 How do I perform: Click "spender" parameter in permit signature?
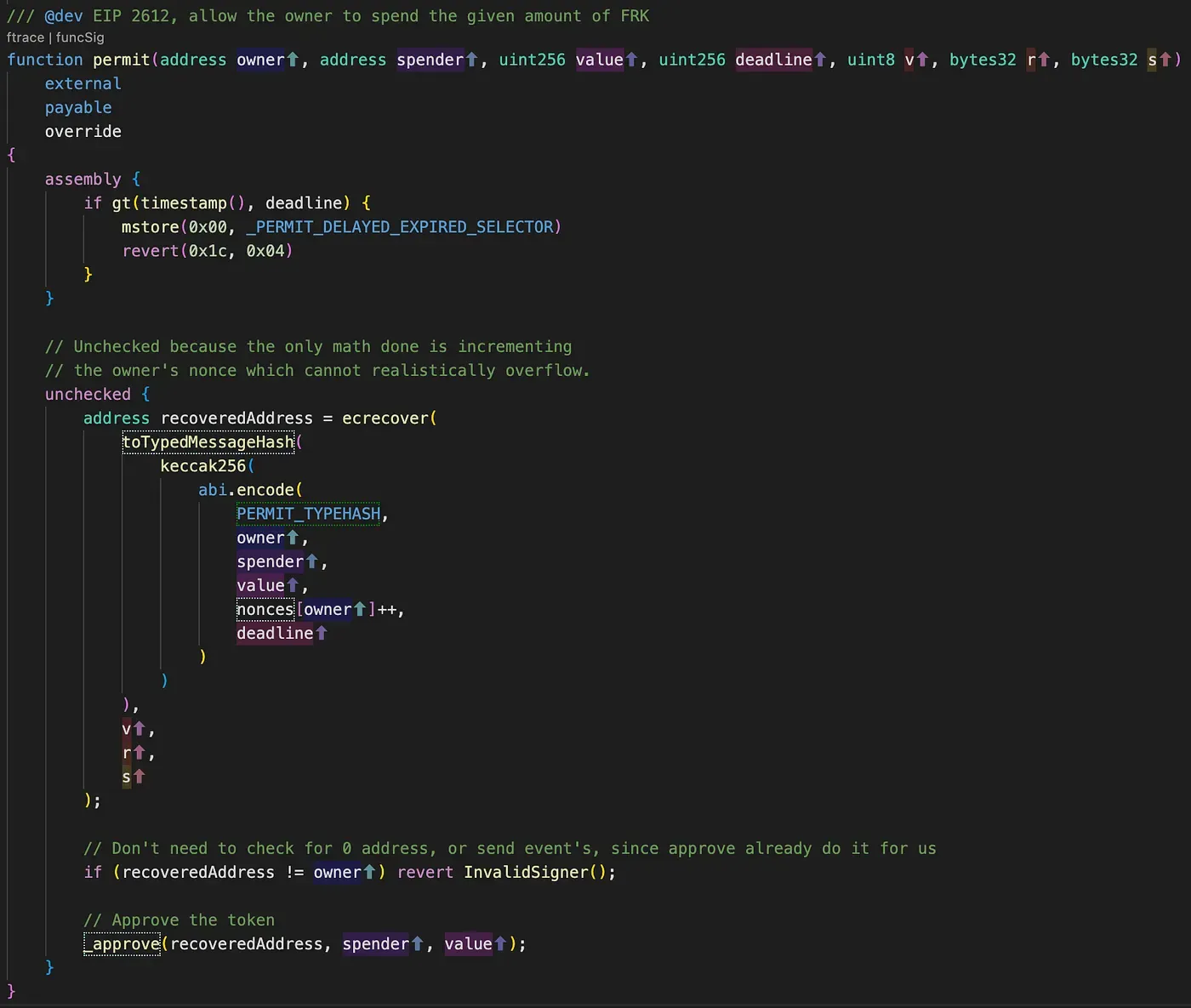point(430,60)
